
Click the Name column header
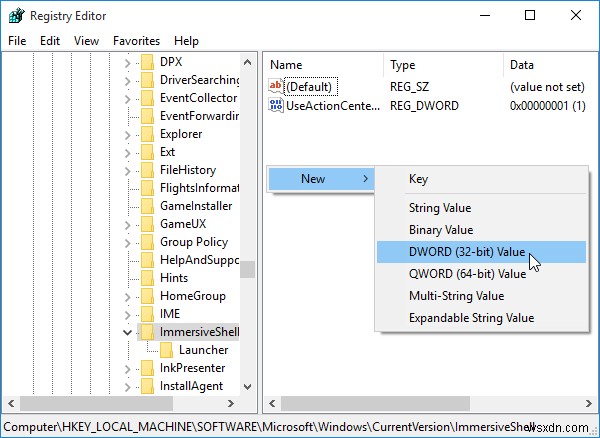coord(324,65)
